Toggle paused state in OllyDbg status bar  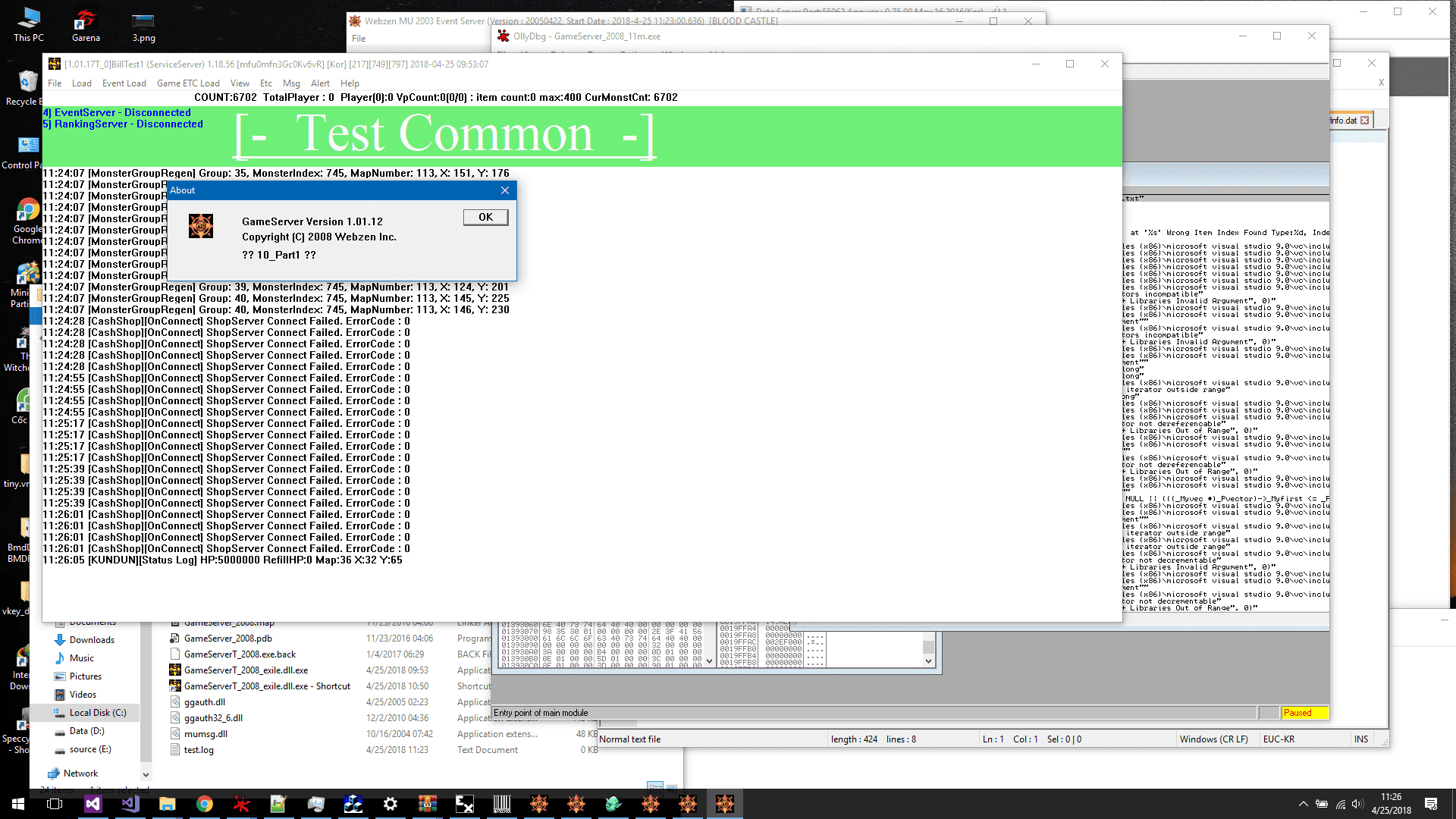click(x=1302, y=712)
